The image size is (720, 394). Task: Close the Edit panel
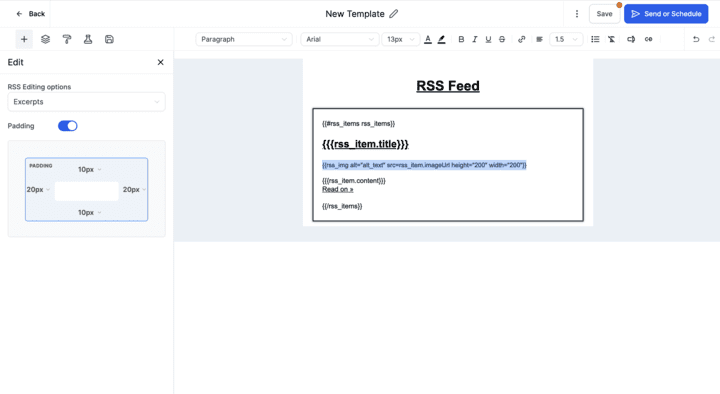tap(160, 62)
